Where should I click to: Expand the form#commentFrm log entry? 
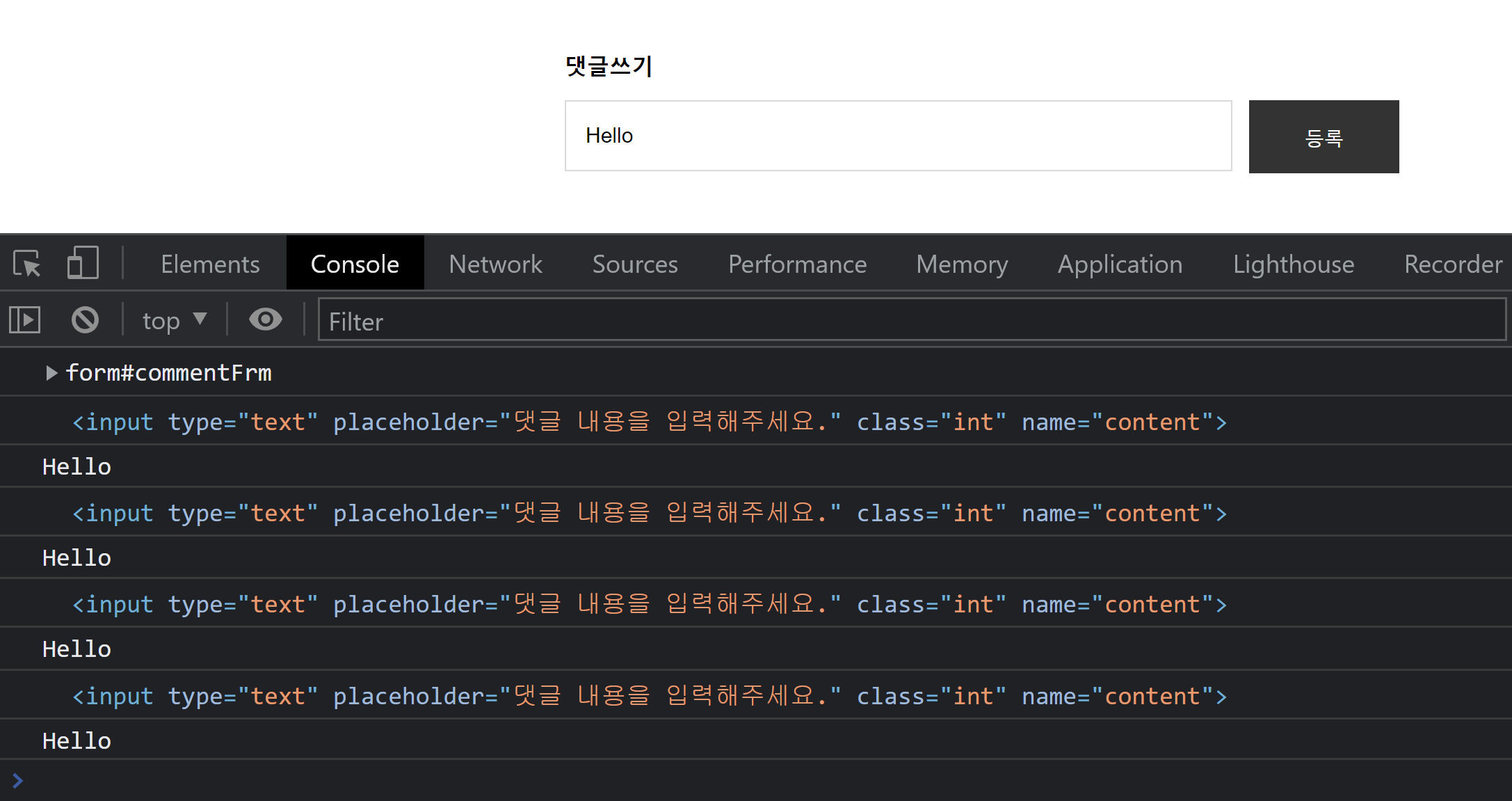[x=51, y=373]
